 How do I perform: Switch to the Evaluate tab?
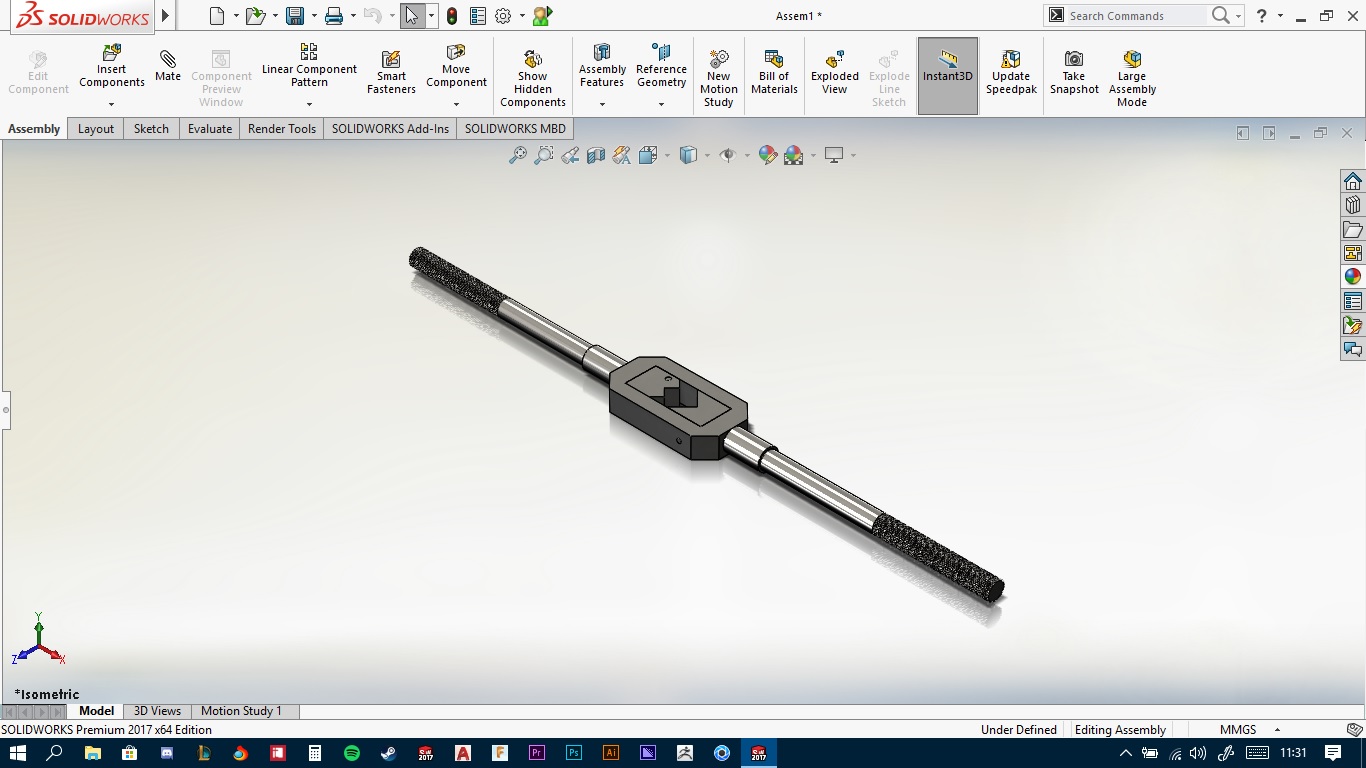pyautogui.click(x=209, y=129)
